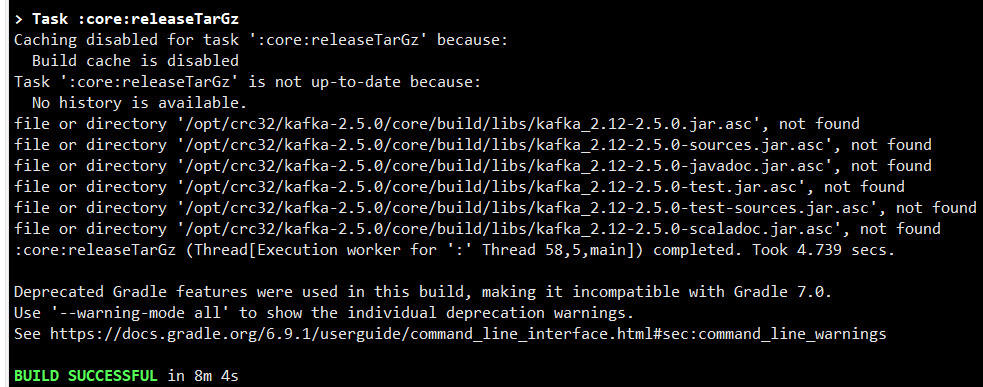Click the 'No history is available.' line

point(140,103)
